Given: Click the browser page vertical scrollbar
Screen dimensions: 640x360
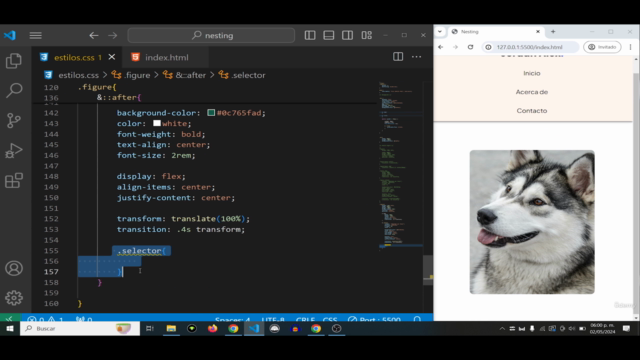Looking at the screenshot, I should (636, 188).
